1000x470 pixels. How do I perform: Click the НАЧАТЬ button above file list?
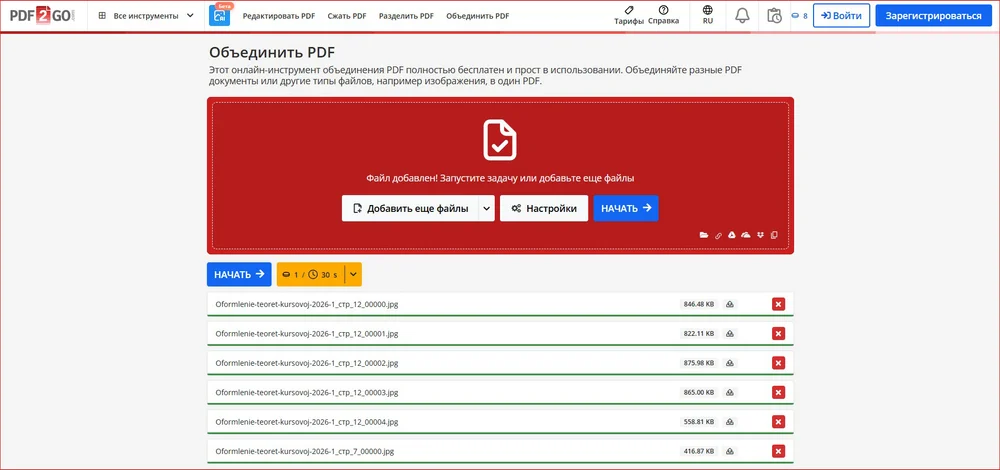click(x=239, y=274)
